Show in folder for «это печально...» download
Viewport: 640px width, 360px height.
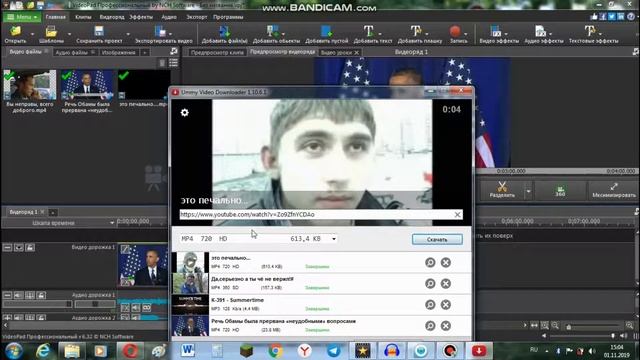(x=430, y=262)
